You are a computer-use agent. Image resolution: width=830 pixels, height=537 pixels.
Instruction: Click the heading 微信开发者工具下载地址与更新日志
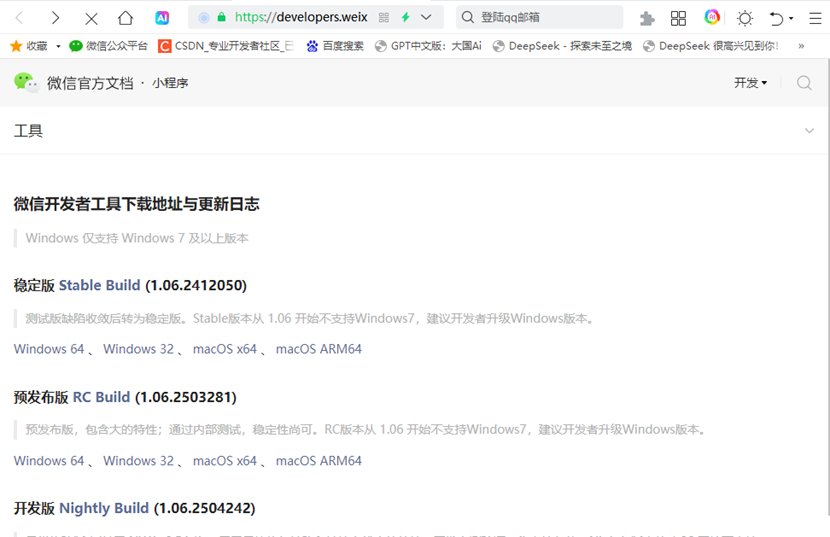[x=137, y=204]
